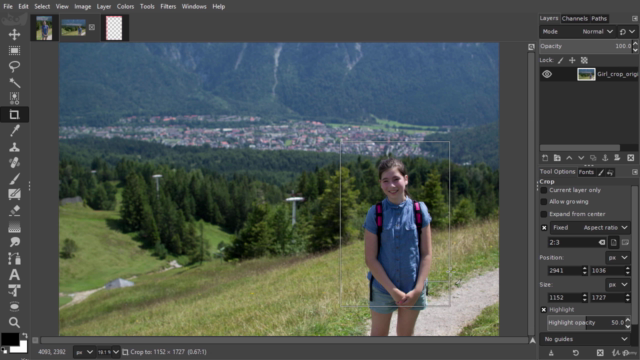Image resolution: width=640 pixels, height=360 pixels.
Task: Select the Crop tool
Action: pos(14,115)
